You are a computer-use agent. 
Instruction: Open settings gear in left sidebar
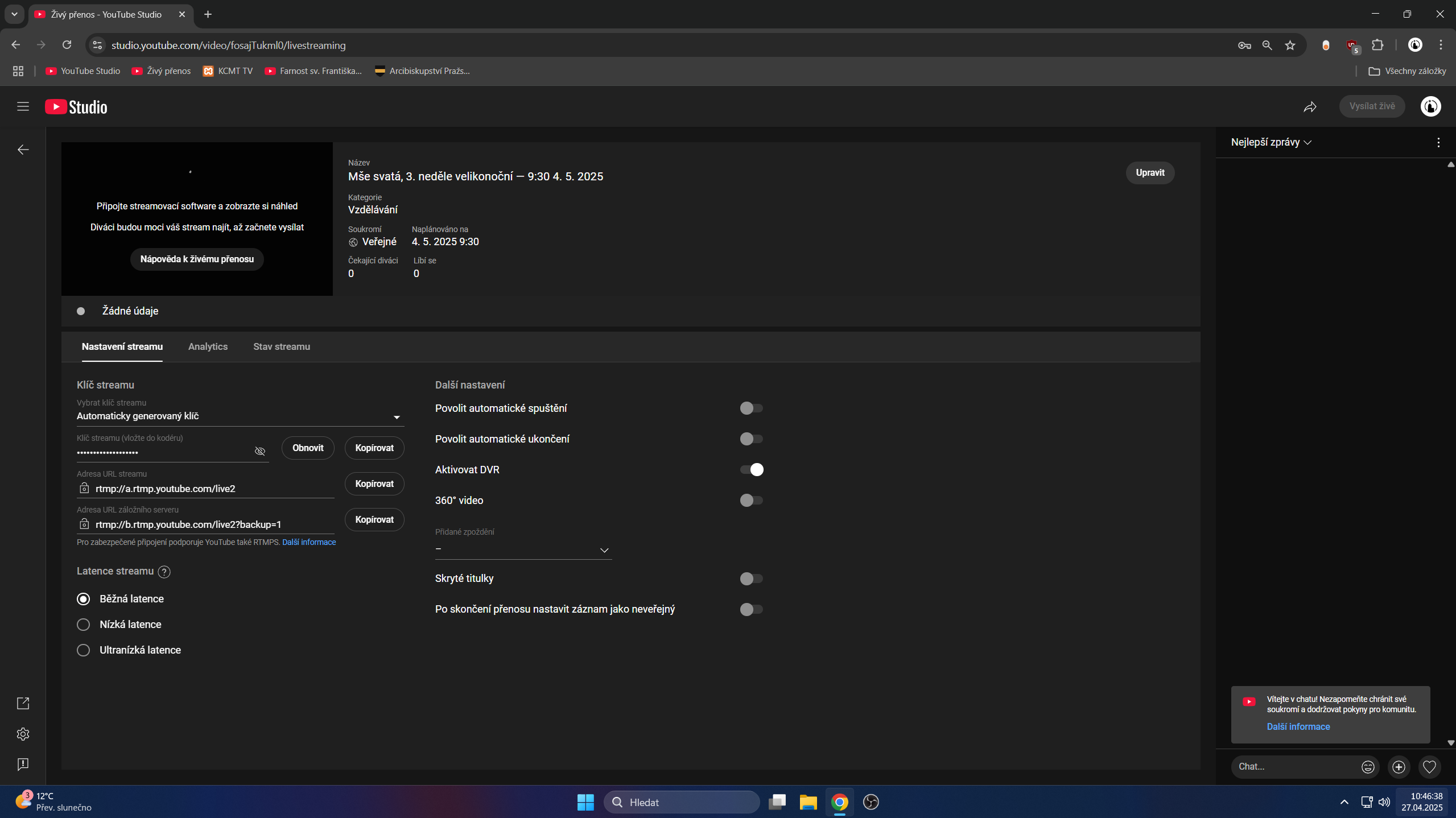pos(23,734)
